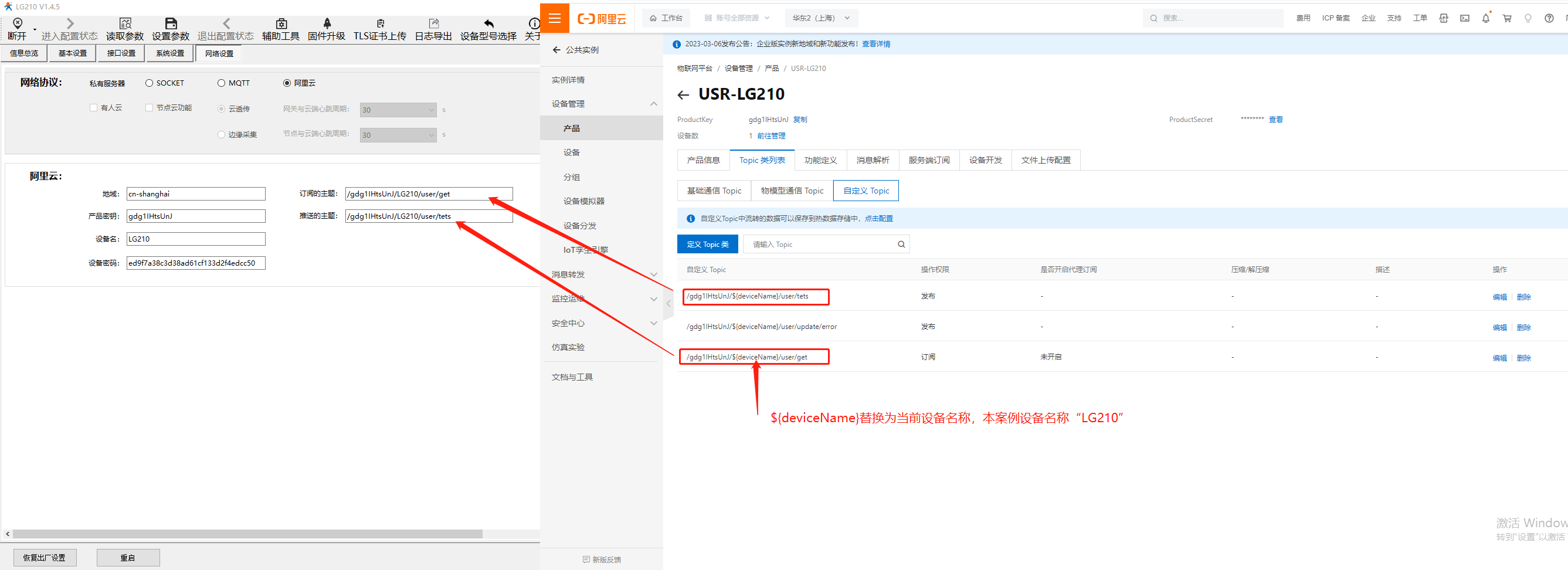Image resolution: width=1568 pixels, height=570 pixels.
Task: Click 查看 link next to ProductSecret
Action: click(1275, 120)
